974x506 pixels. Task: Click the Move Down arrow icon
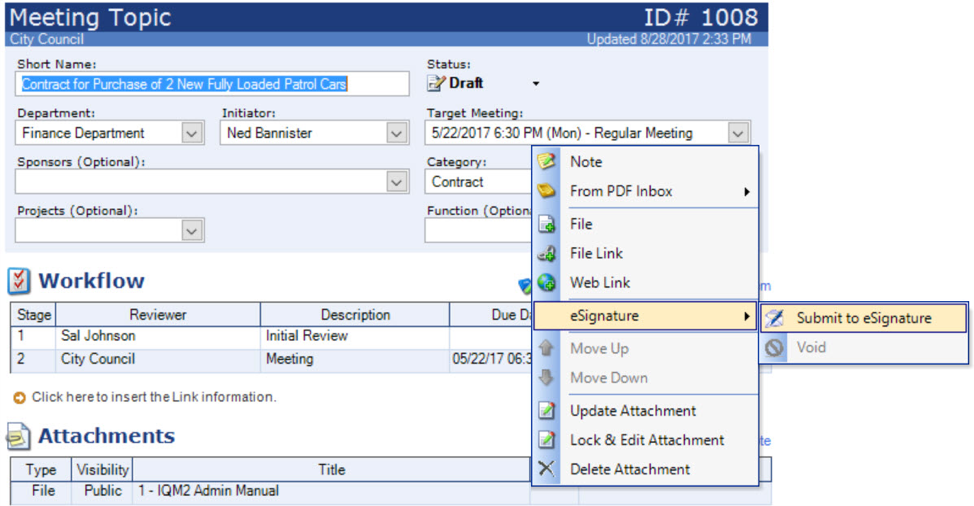coord(546,377)
